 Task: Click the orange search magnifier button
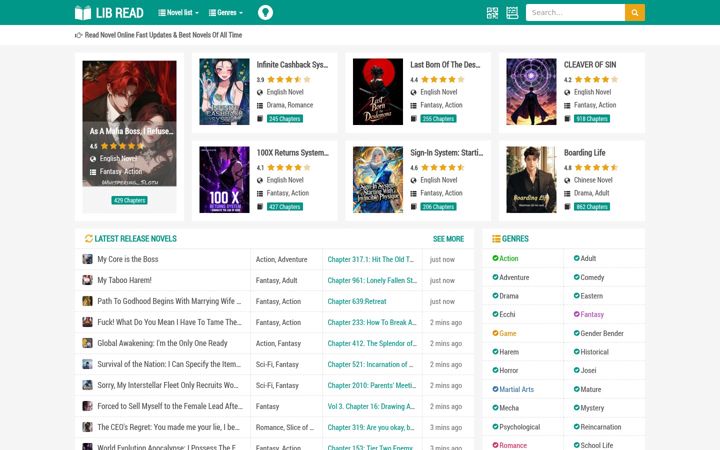(635, 12)
